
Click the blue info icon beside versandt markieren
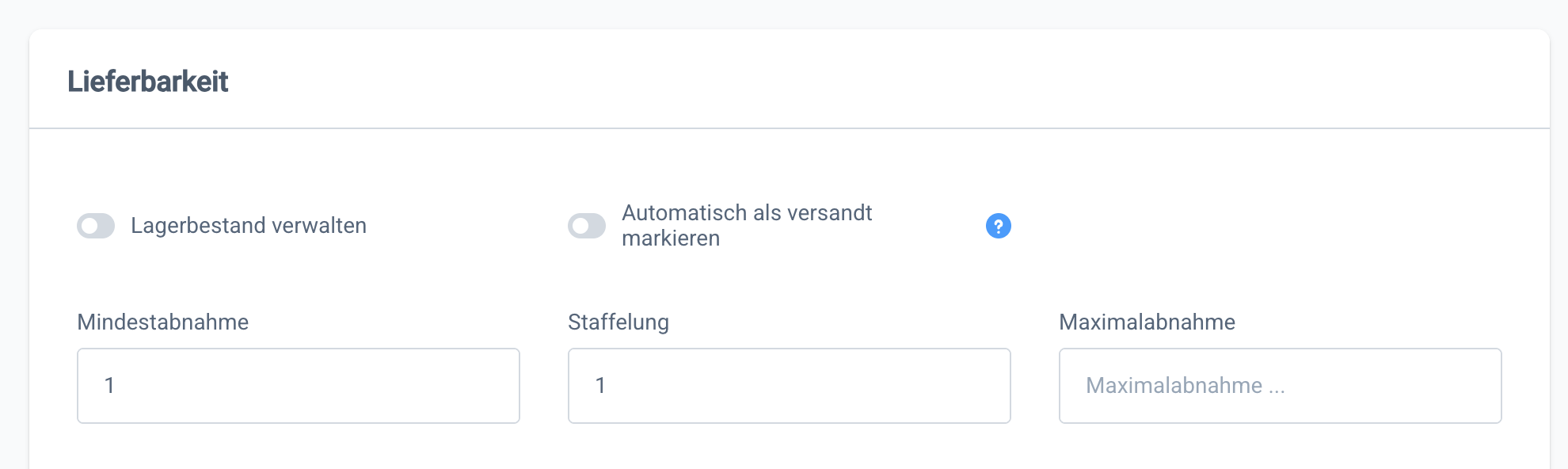998,226
